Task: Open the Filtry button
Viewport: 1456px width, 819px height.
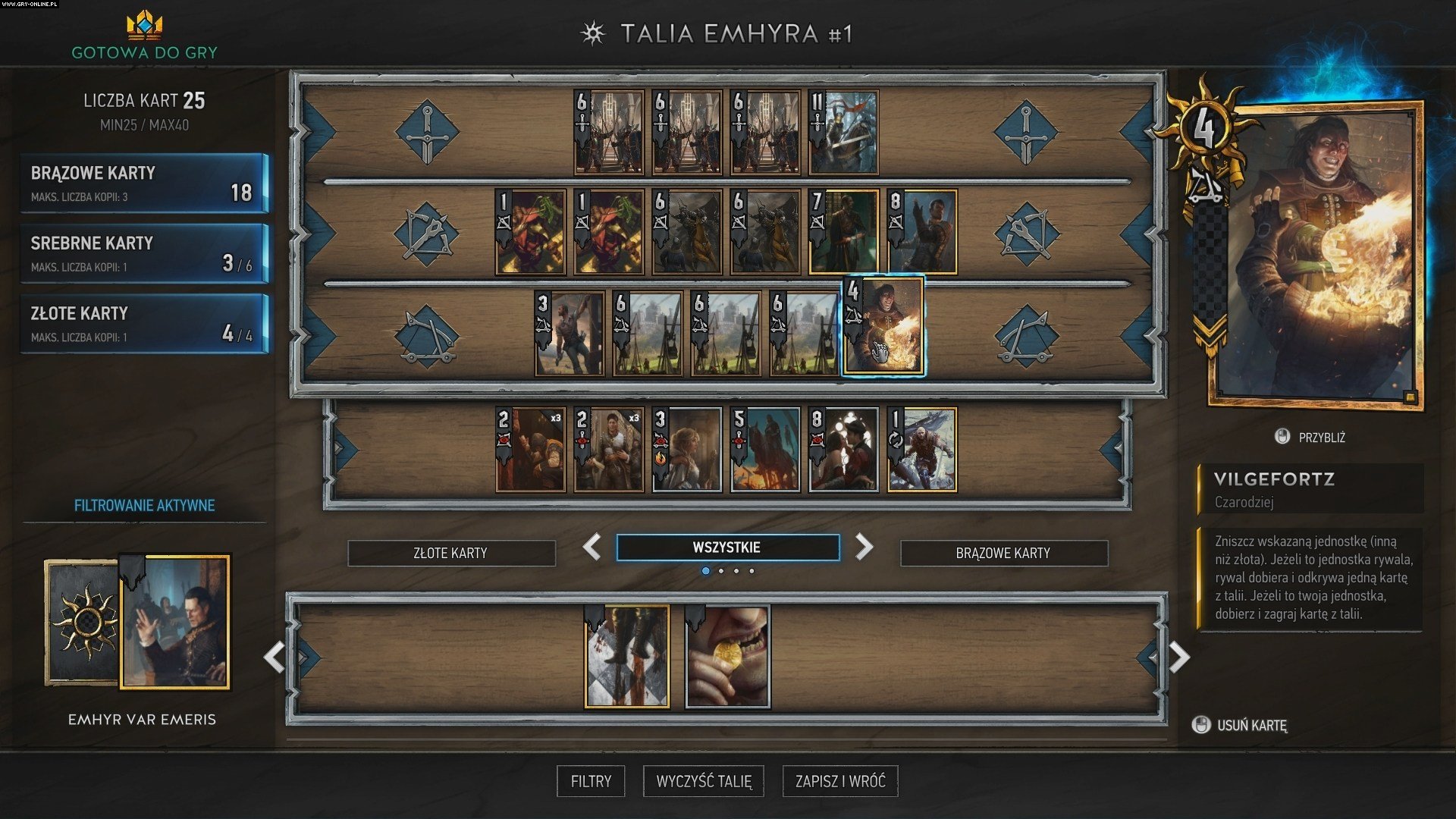Action: click(x=591, y=781)
